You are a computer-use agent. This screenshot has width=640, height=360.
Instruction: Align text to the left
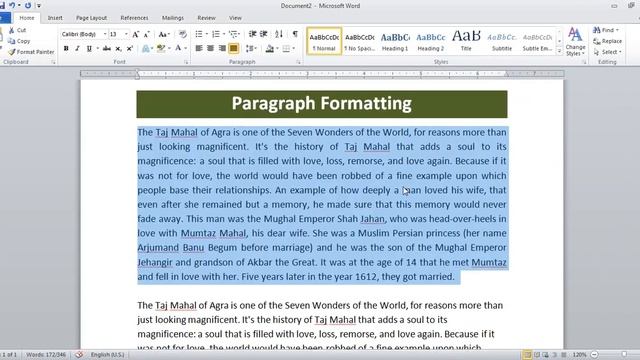click(199, 49)
